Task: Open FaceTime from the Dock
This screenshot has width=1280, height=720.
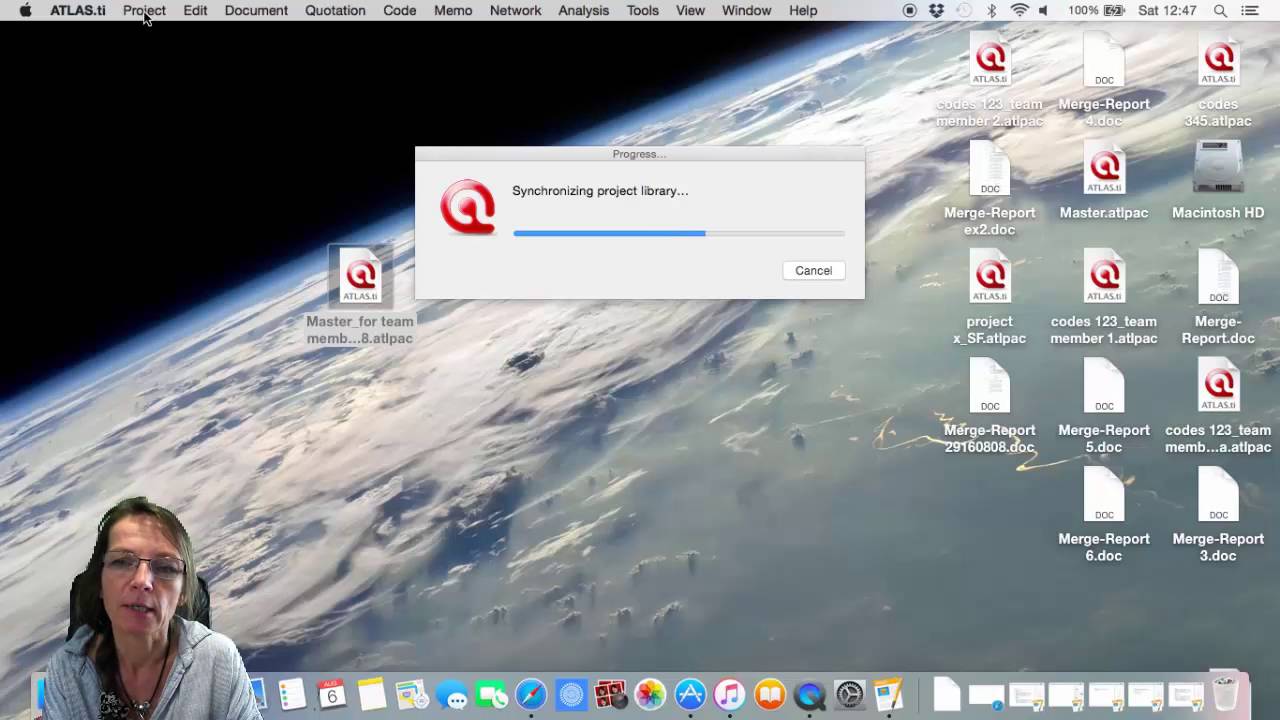Action: click(x=491, y=694)
